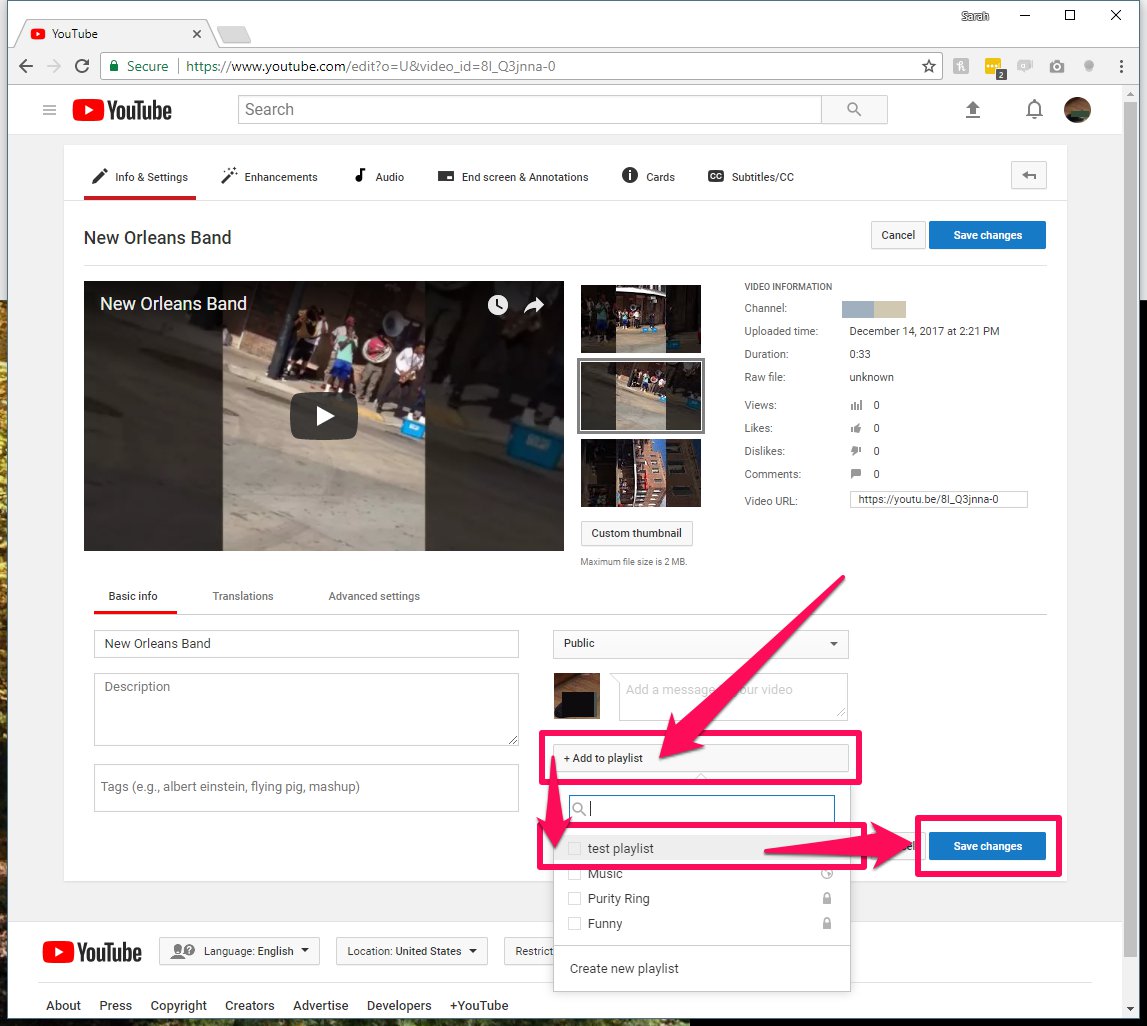Switch to the Translations sub-tab

[x=243, y=597]
